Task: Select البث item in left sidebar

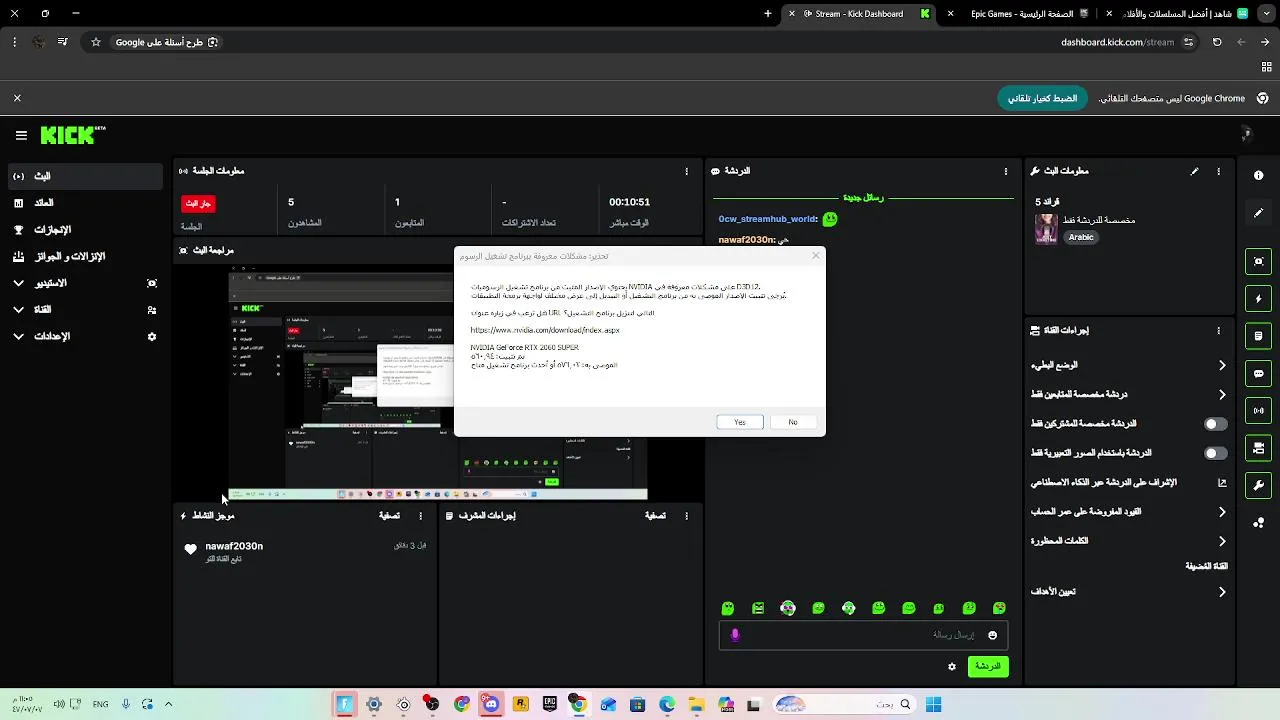Action: click(85, 176)
